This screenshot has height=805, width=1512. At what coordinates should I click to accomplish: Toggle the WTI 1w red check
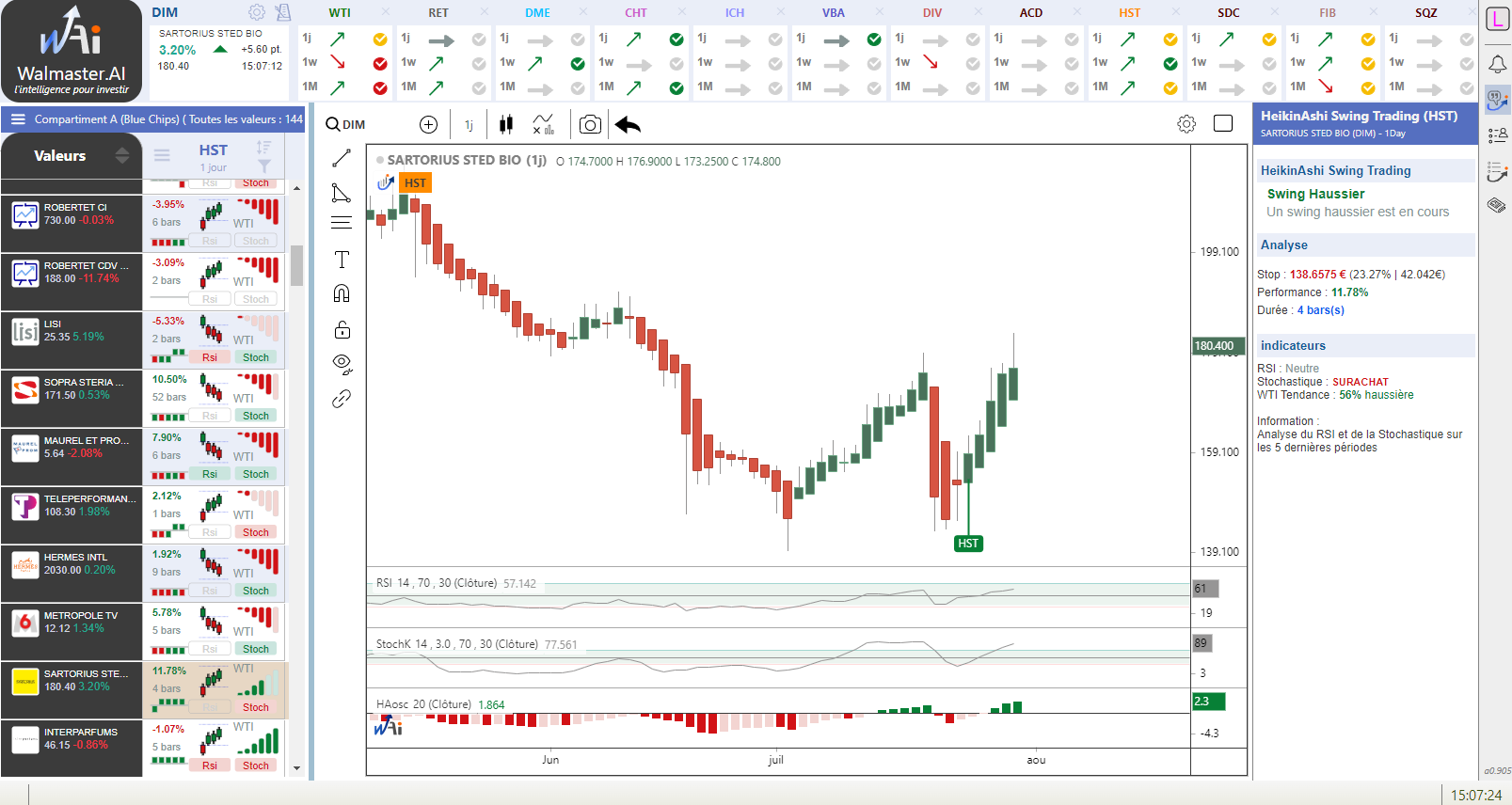tap(380, 64)
